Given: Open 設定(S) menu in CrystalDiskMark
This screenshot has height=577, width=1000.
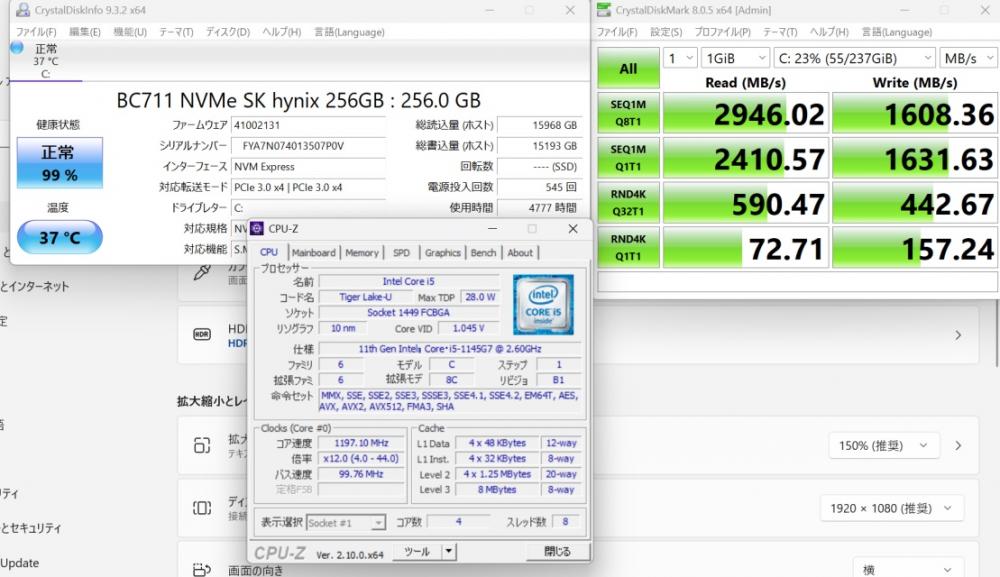Looking at the screenshot, I should tap(666, 32).
